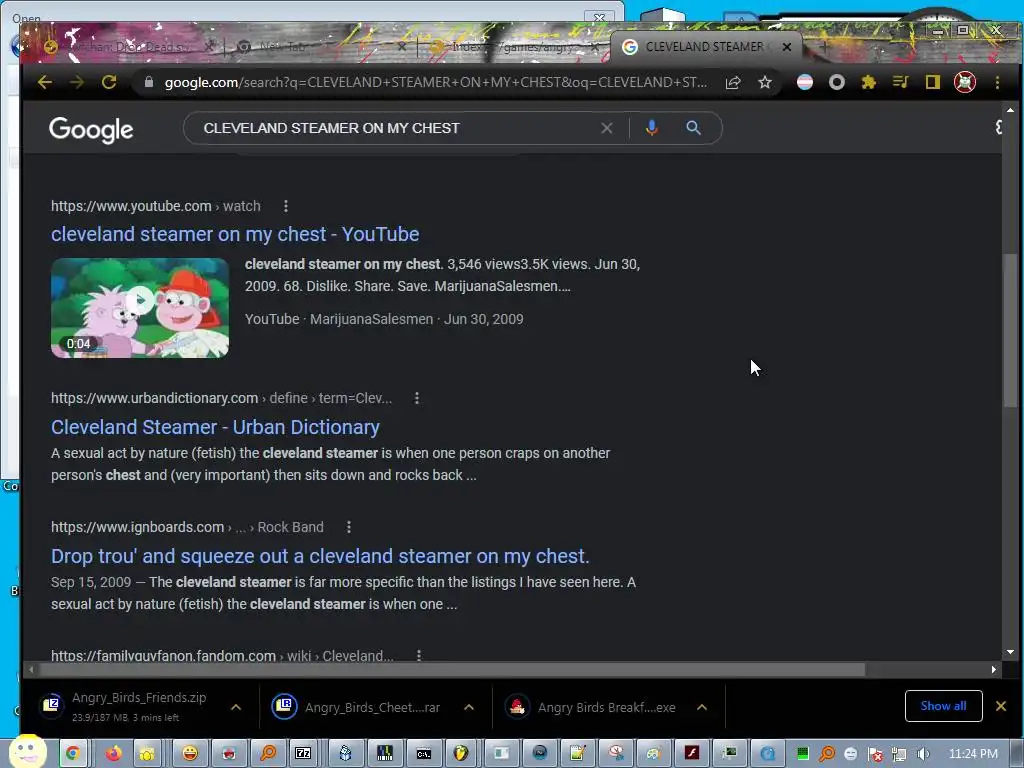Open the 7z archive app in taskbar

click(303, 753)
